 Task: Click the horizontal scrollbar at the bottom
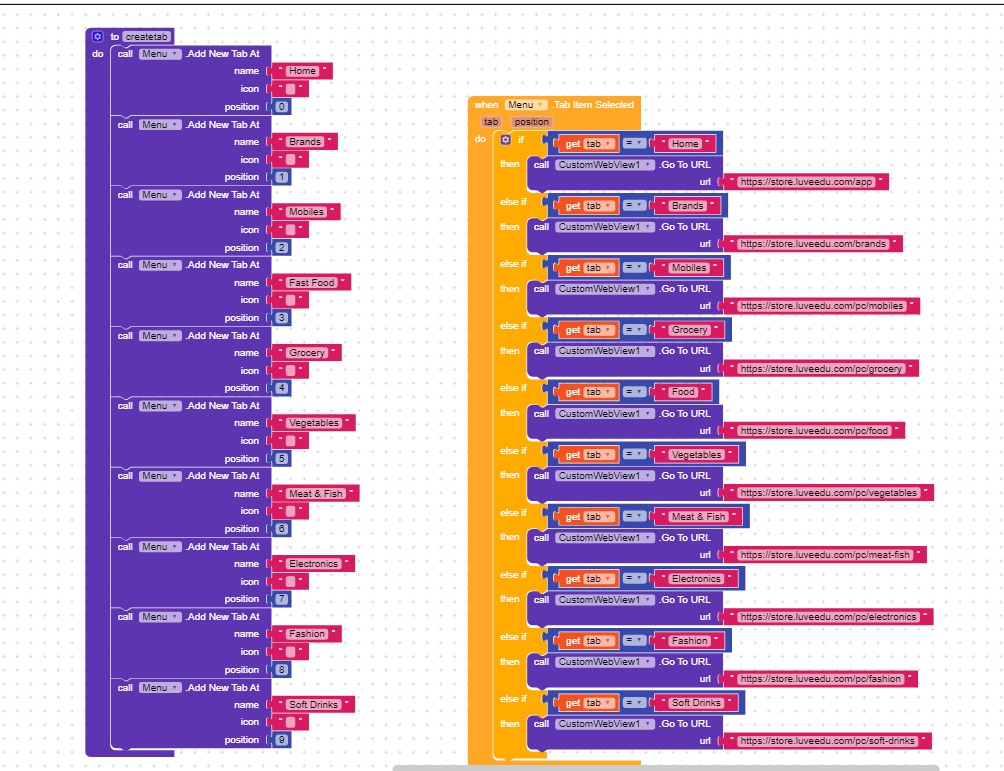(665, 767)
